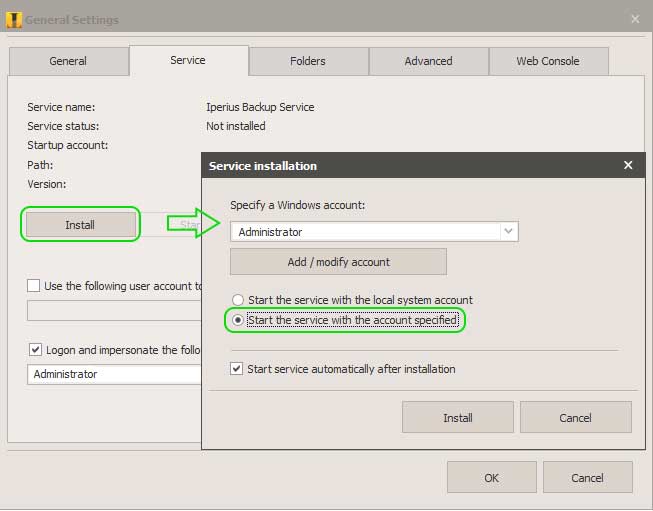Viewport: 653px width, 511px height.
Task: Select the Service tab
Action: pos(189,60)
